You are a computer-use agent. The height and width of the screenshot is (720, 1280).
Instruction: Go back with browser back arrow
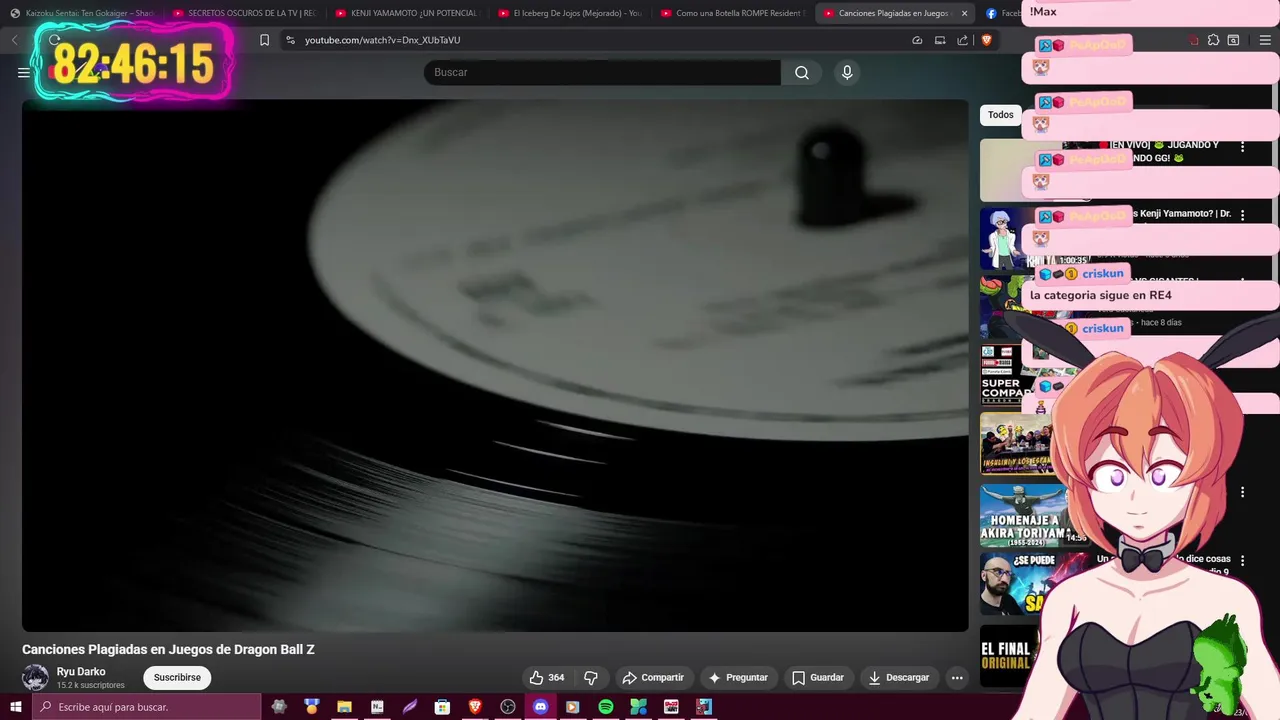(15, 40)
